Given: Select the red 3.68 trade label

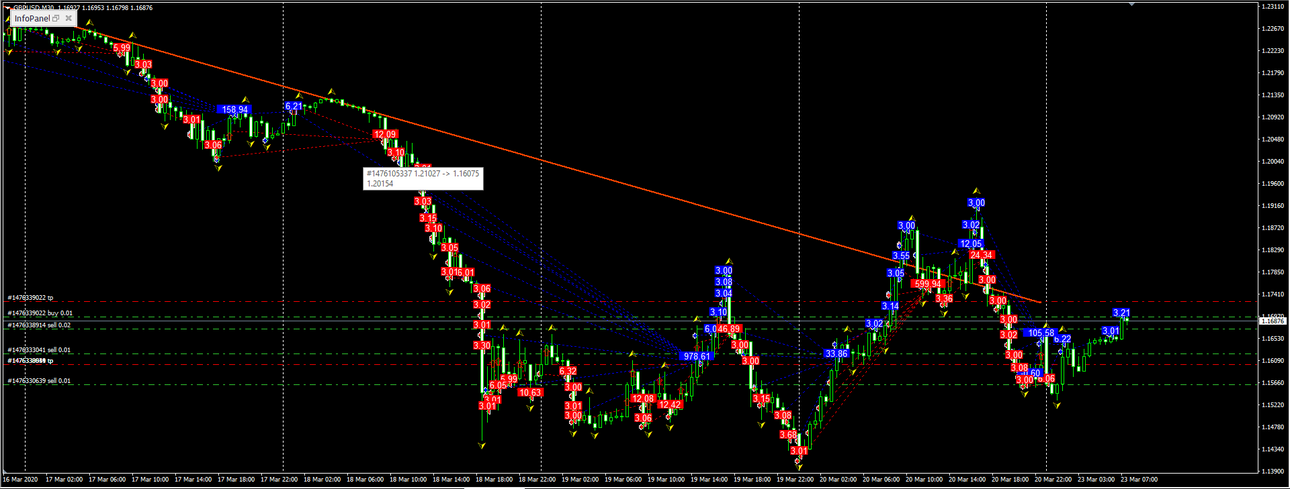Looking at the screenshot, I should pyautogui.click(x=789, y=435).
